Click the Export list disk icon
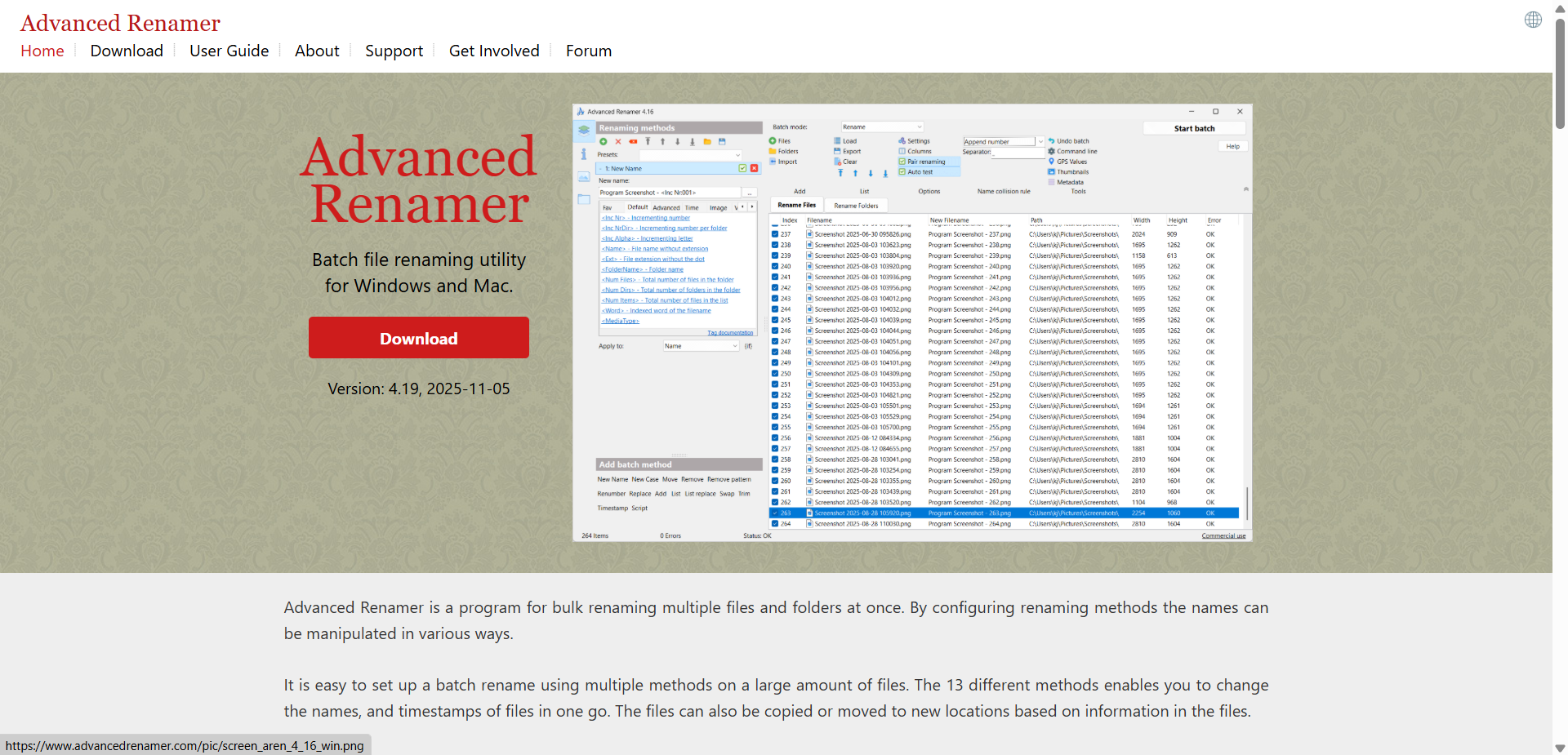The width and height of the screenshot is (1568, 755). 837,151
